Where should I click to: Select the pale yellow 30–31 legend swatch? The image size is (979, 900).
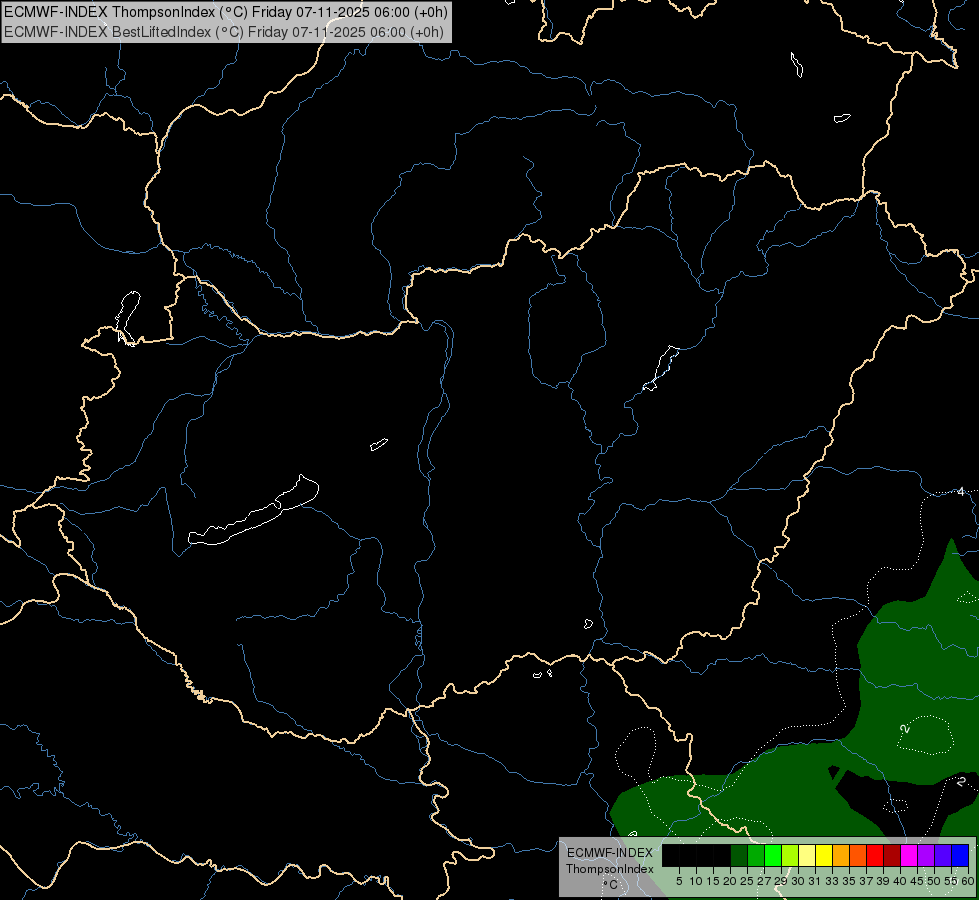(807, 855)
